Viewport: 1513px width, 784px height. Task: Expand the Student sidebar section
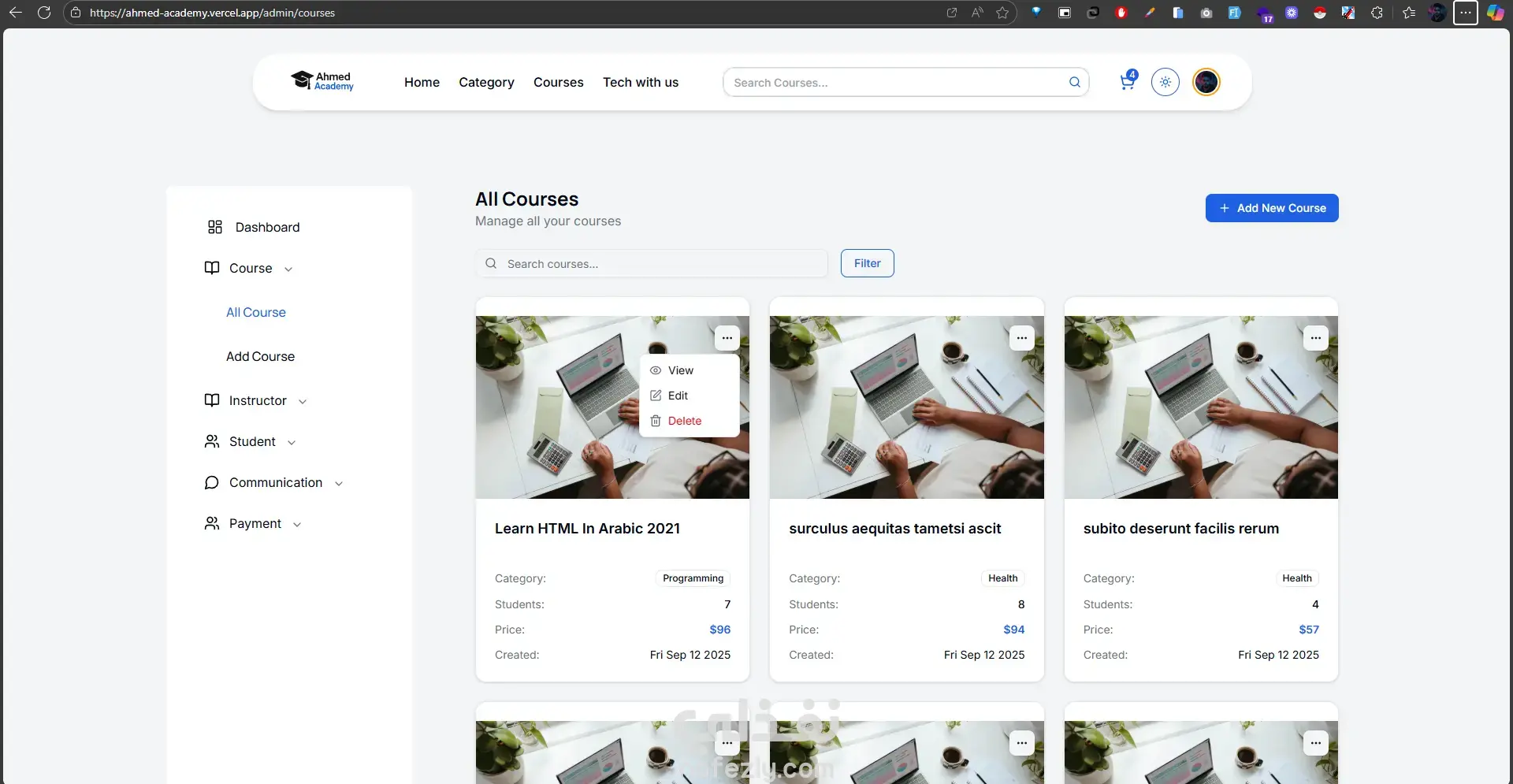point(251,441)
